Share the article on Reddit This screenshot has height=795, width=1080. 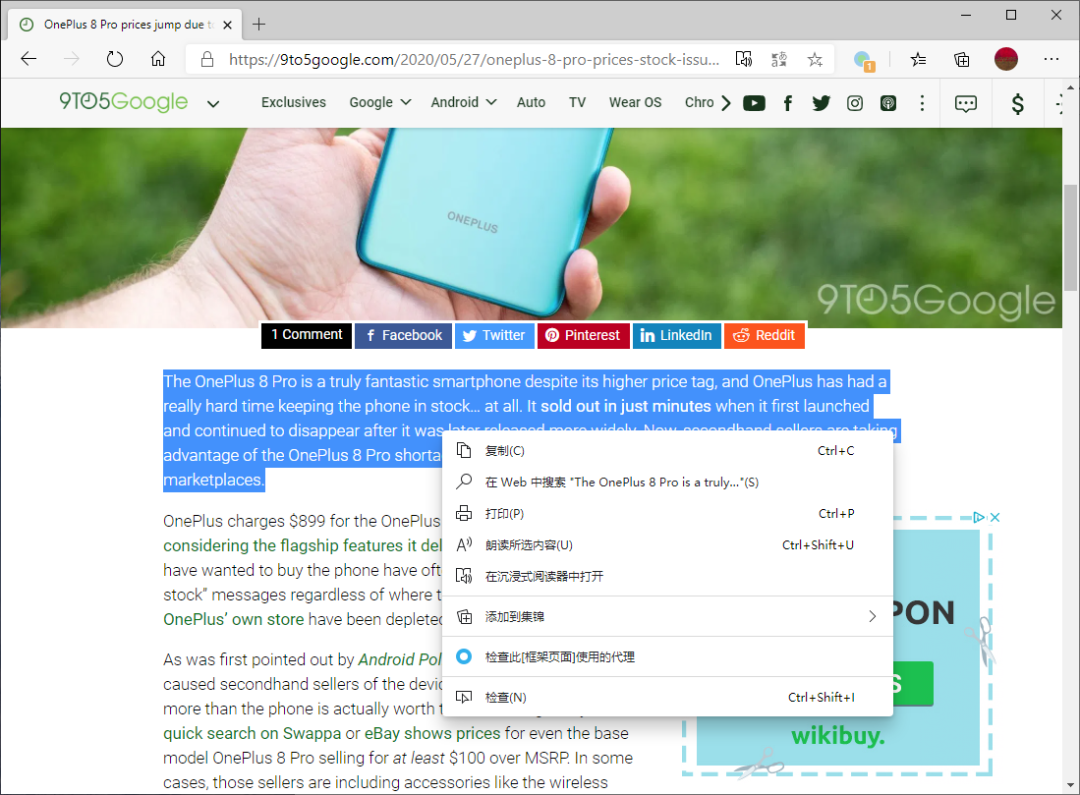tap(765, 335)
